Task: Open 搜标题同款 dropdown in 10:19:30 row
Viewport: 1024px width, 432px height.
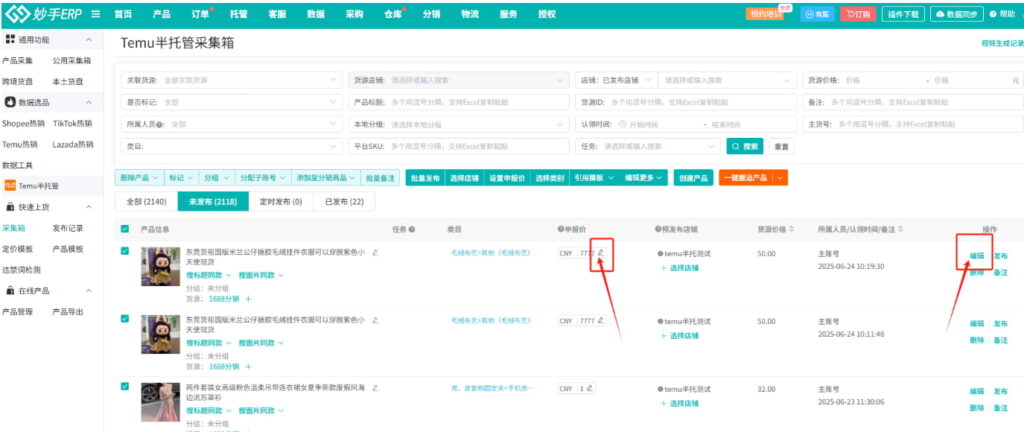Action: [x=210, y=275]
